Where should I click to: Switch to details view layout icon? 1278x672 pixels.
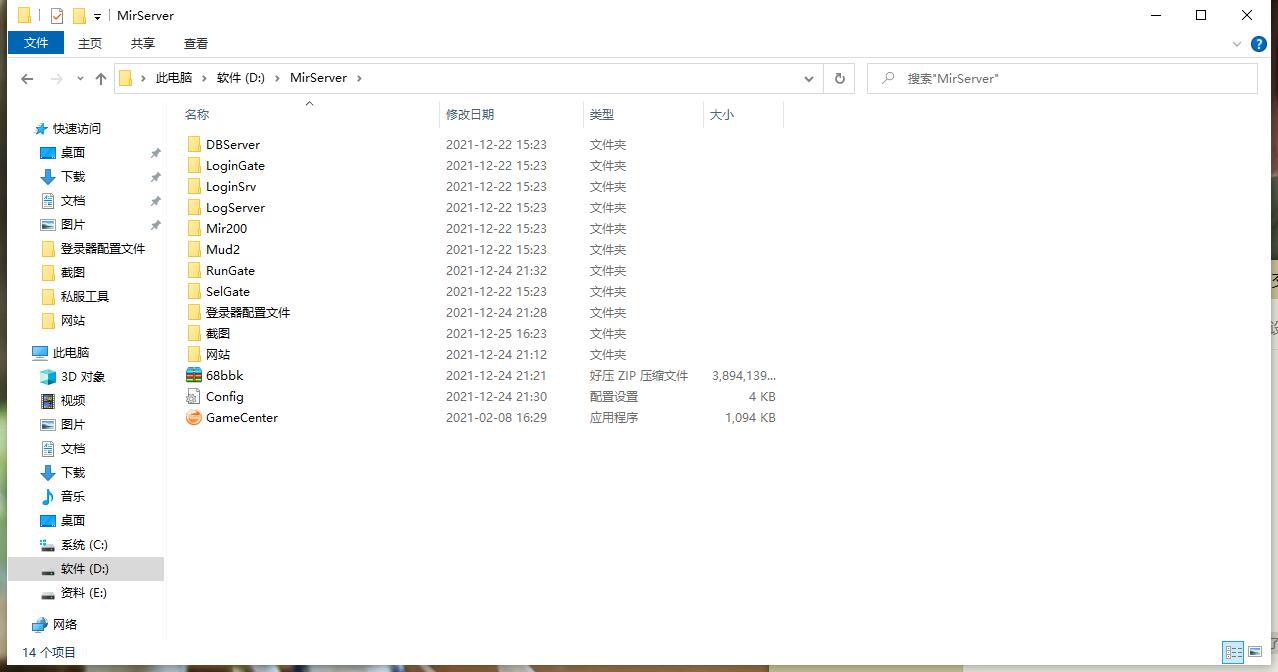click(x=1234, y=652)
